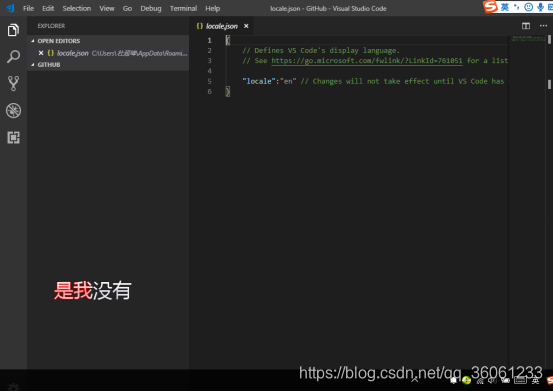Select the locale.json editor tab

[222, 26]
